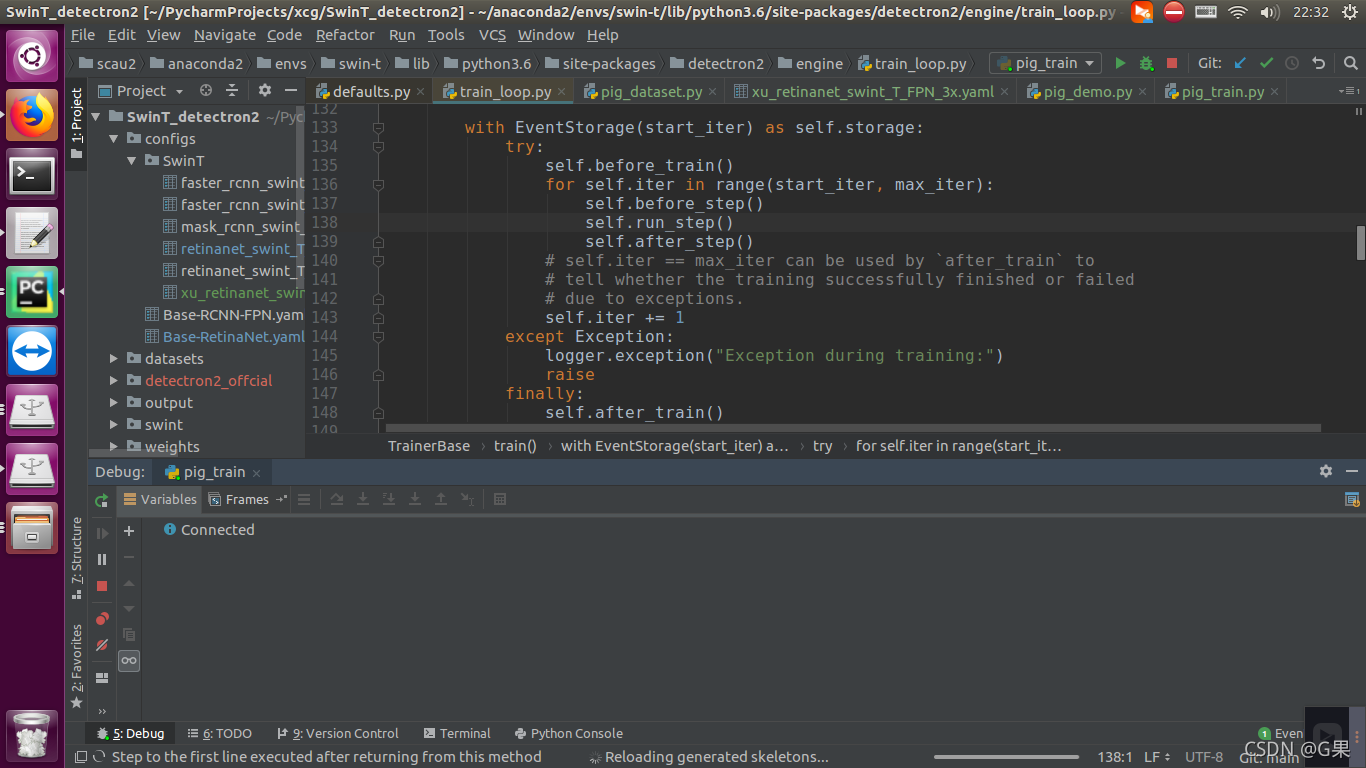Hide the Debug tool window
The height and width of the screenshot is (768, 1366).
tap(1352, 471)
